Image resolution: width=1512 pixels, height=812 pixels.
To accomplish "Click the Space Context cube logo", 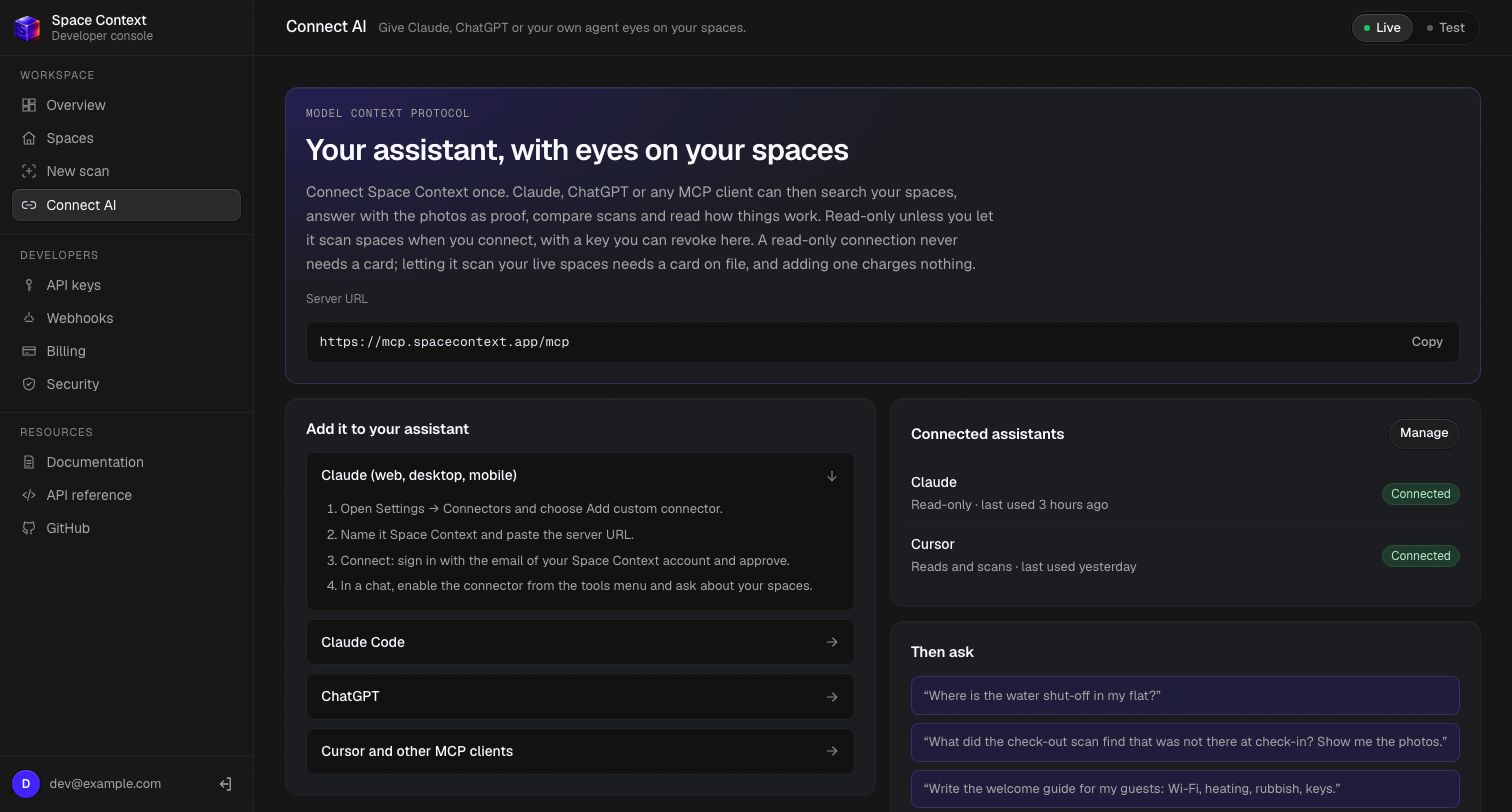I will (x=27, y=27).
